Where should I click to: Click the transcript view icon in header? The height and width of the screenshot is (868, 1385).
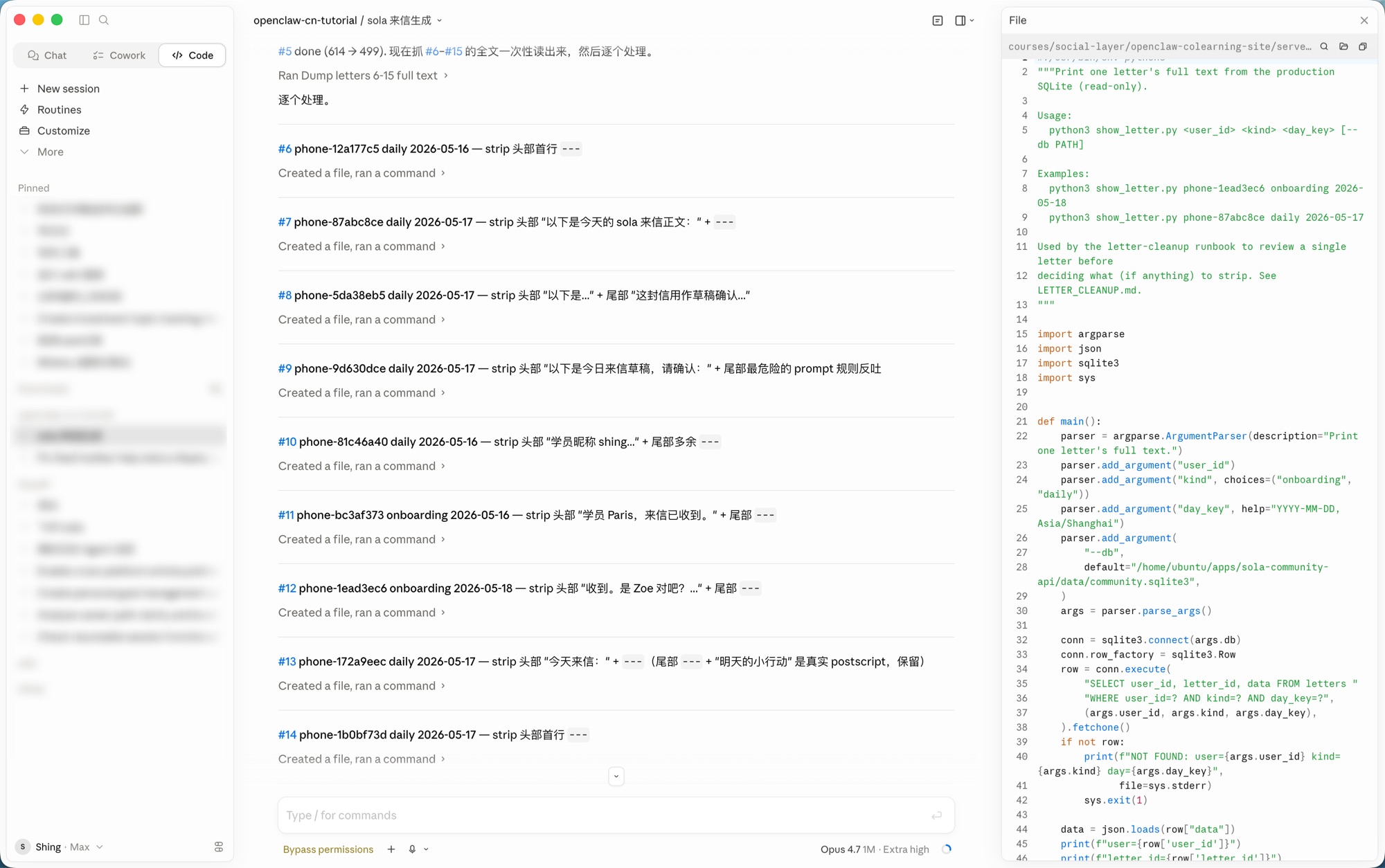(938, 21)
